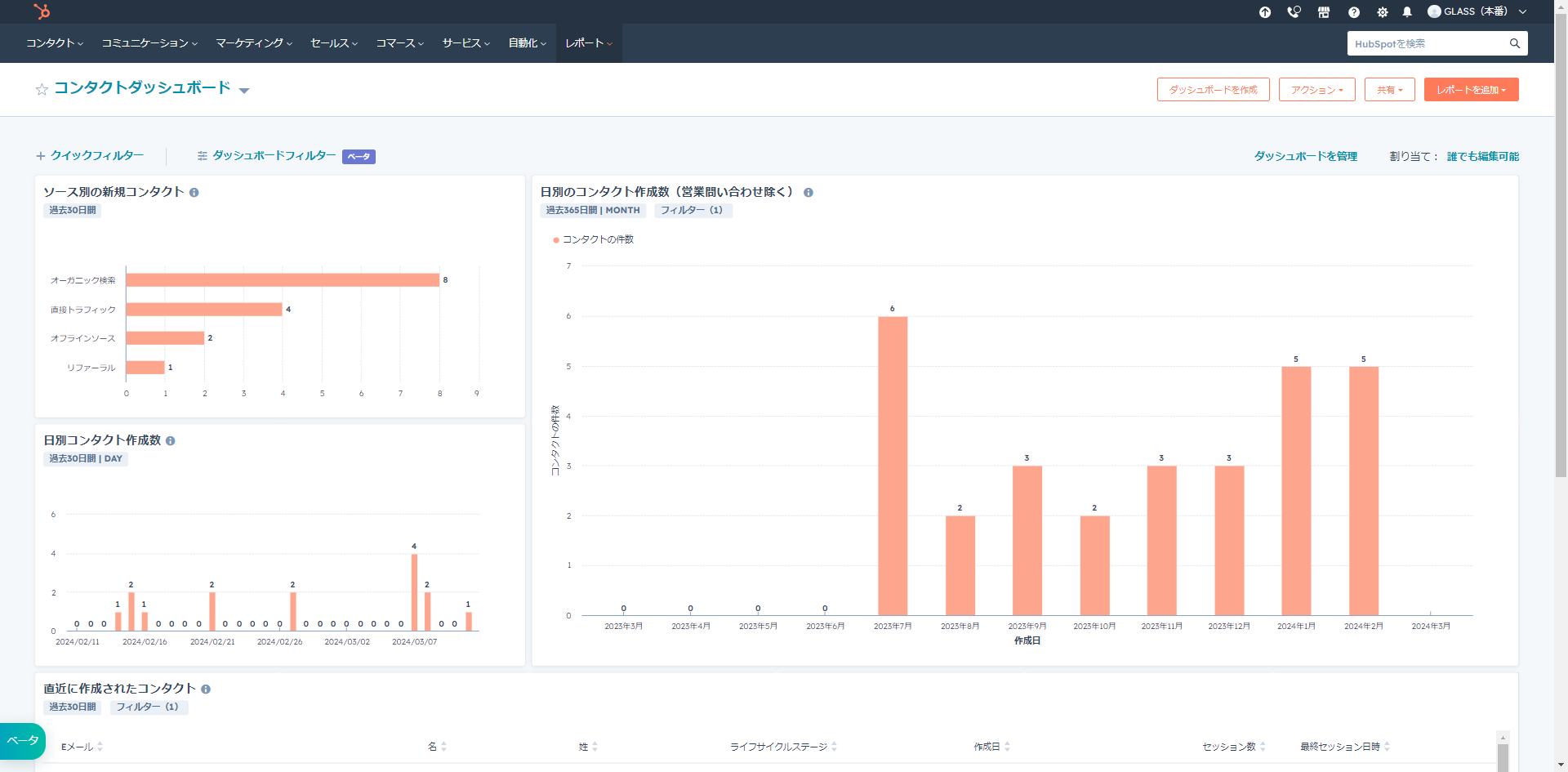Screen dimensions: 1568x772
Task: Click the search magnifier icon
Action: click(x=1515, y=42)
